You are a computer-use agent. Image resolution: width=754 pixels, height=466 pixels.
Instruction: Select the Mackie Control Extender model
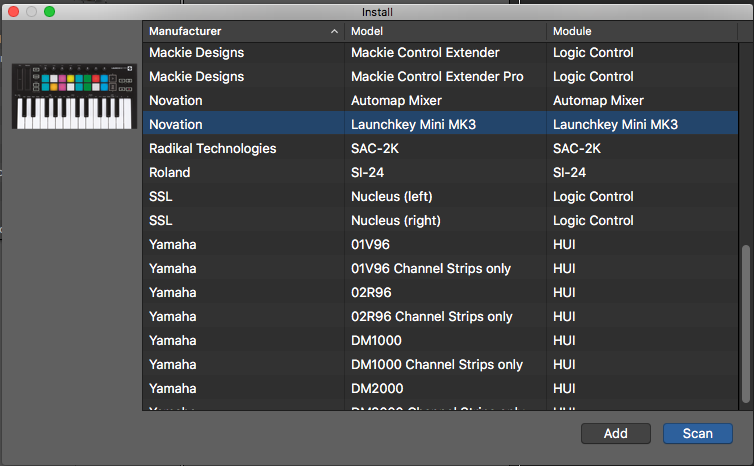click(425, 52)
